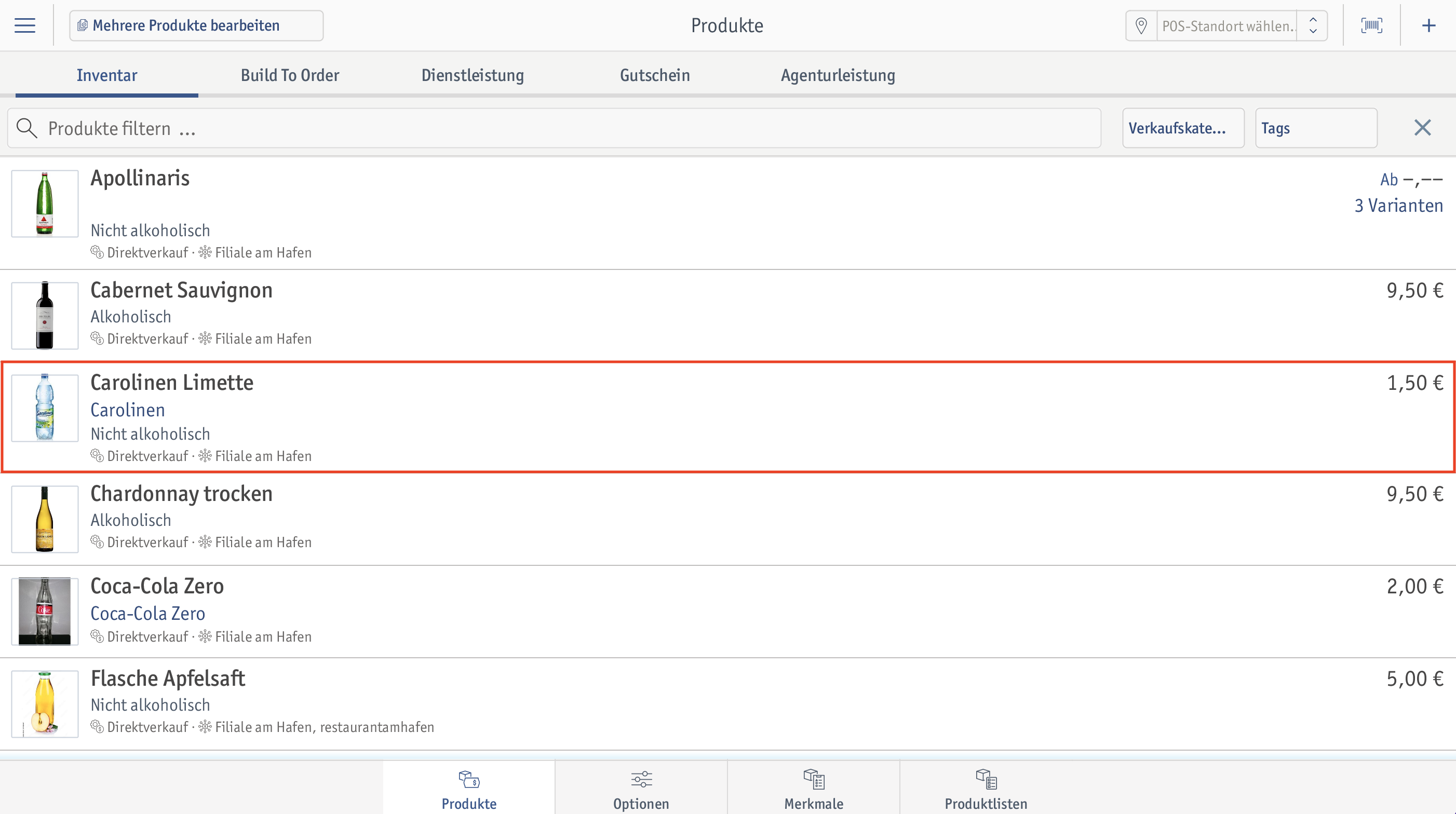Screen dimensions: 1456x814
Task: Click Direktverkauf icon in Cabernet Sauvignon row
Action: (x=97, y=338)
